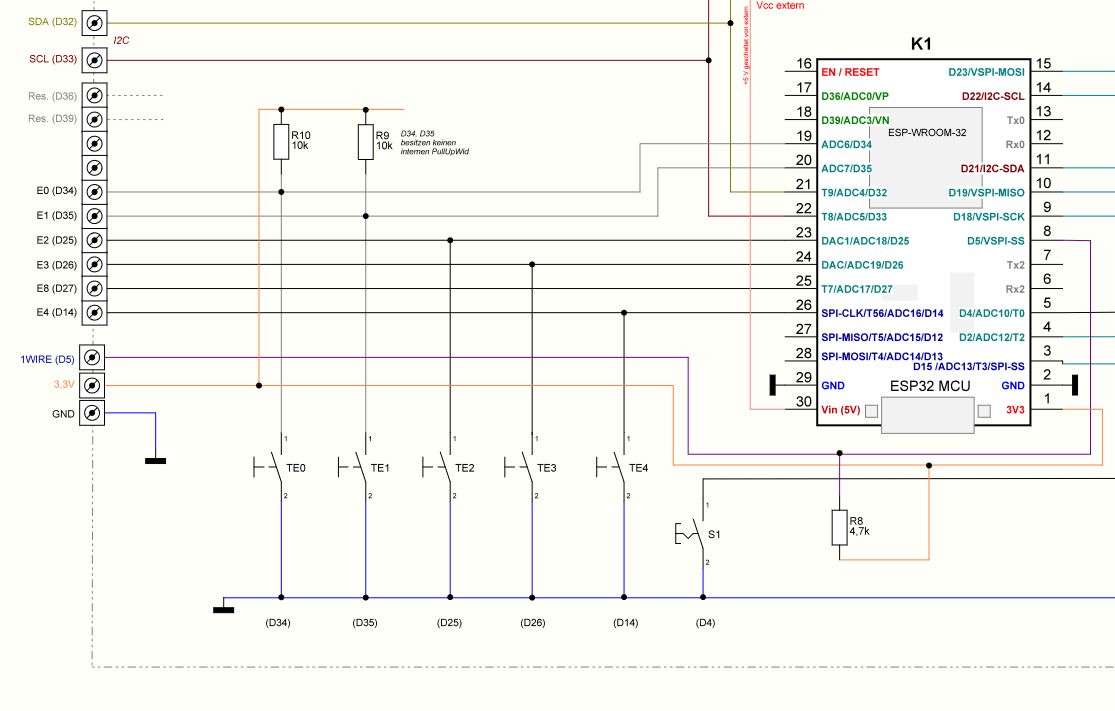Select resistor R10 symbol

tap(281, 143)
